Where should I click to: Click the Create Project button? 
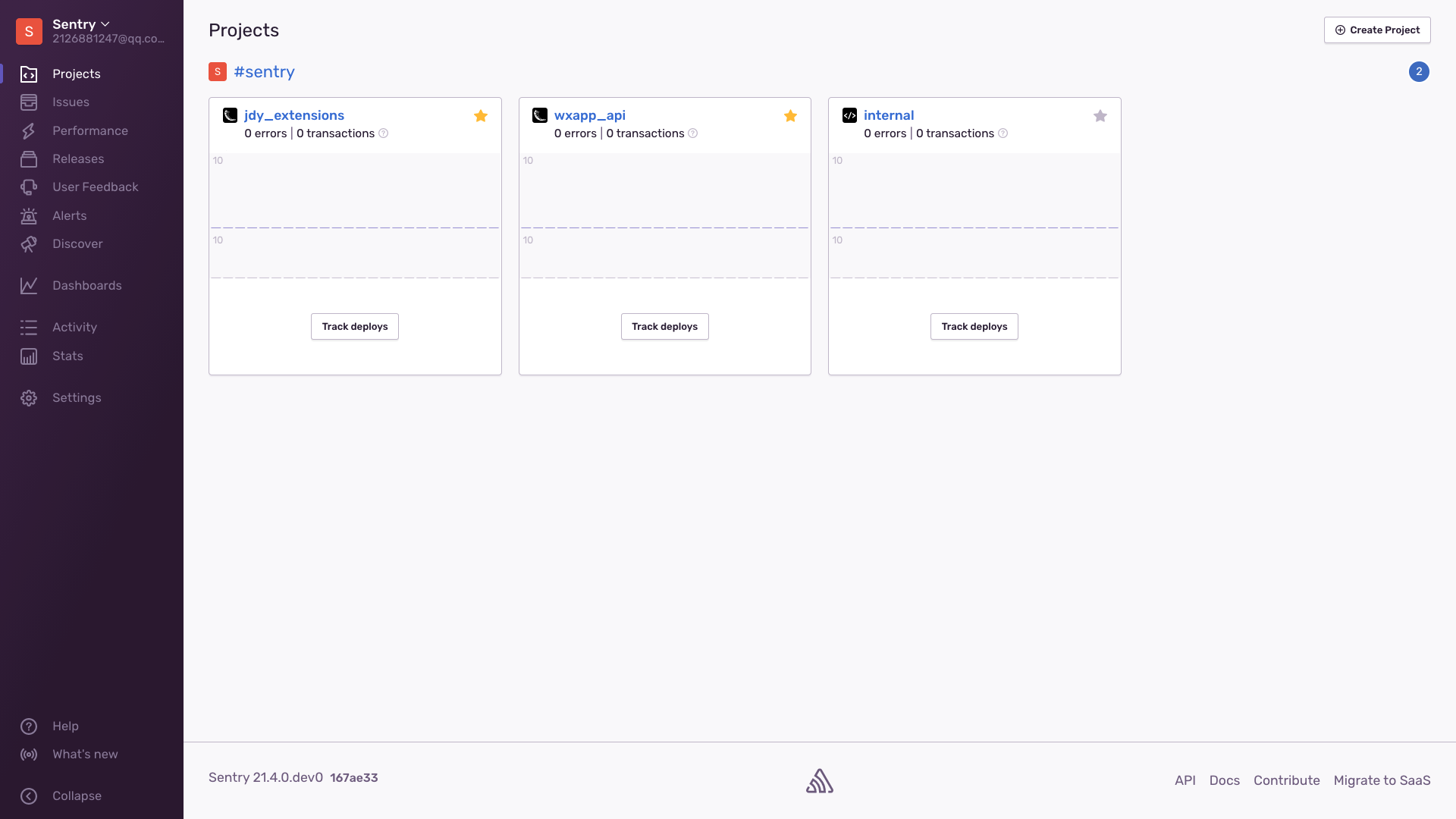[1377, 30]
